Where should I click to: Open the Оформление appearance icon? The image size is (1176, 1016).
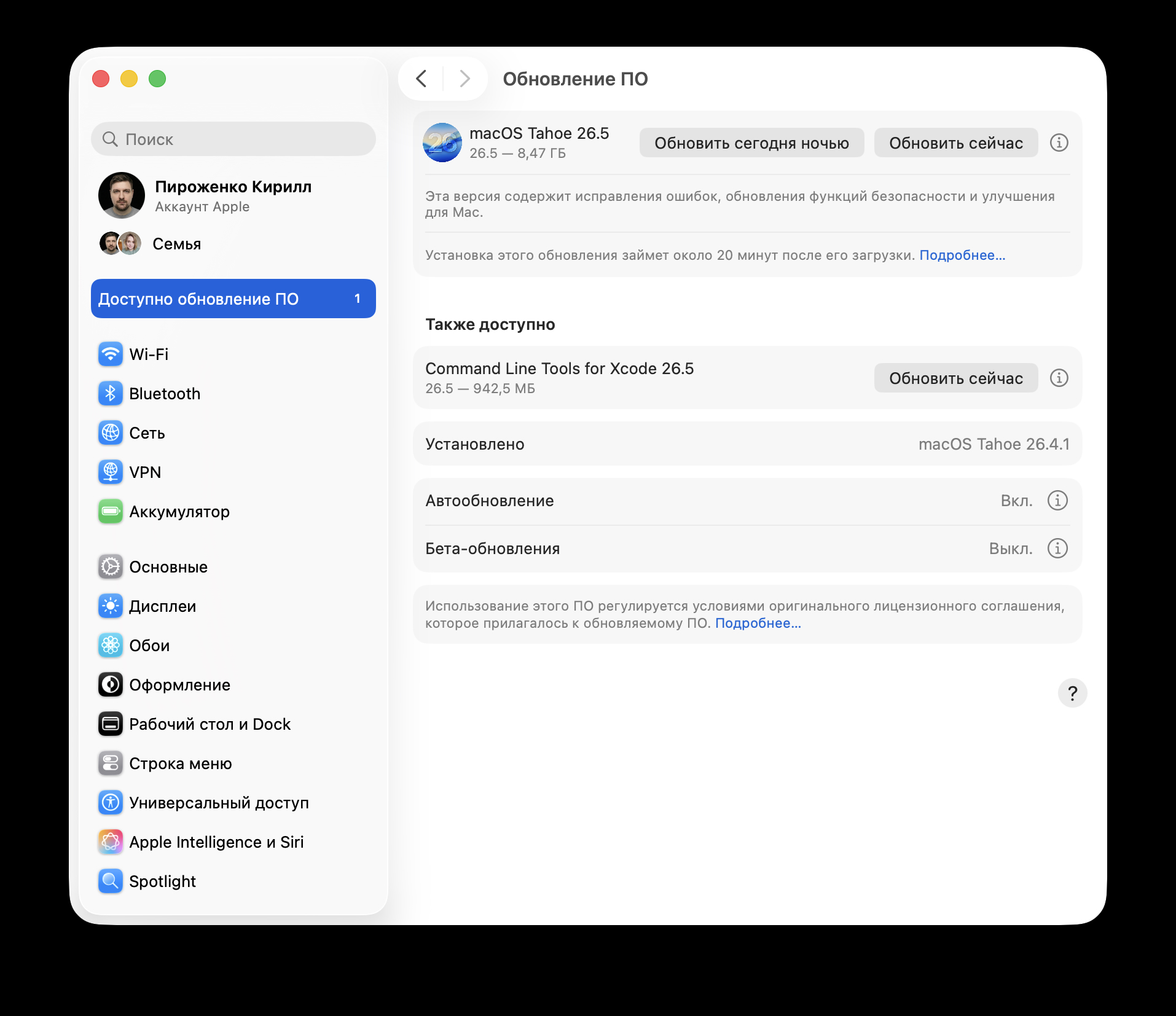coord(111,684)
